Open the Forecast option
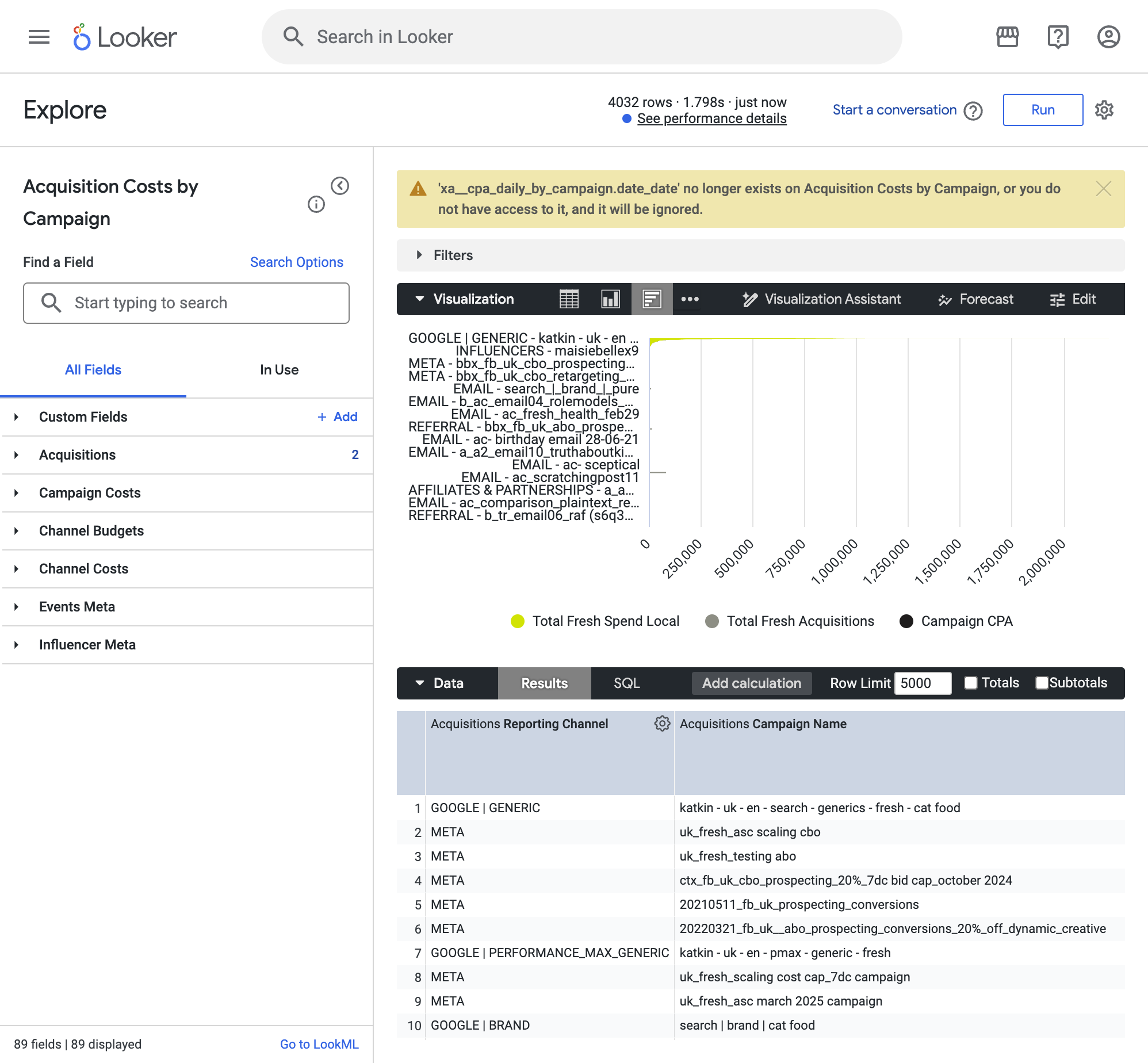 975,299
